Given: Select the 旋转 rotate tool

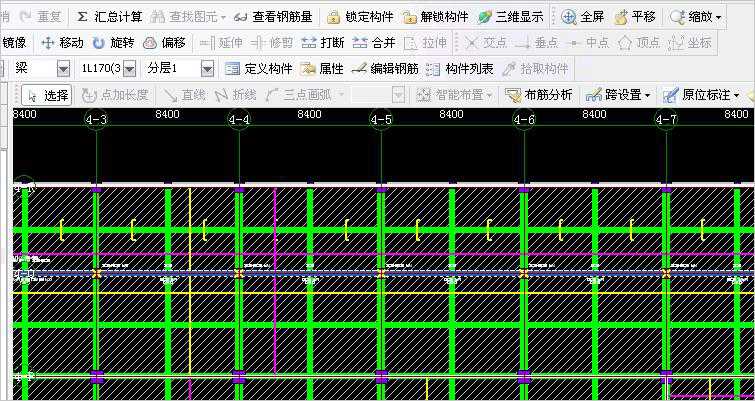Looking at the screenshot, I should click(x=114, y=43).
